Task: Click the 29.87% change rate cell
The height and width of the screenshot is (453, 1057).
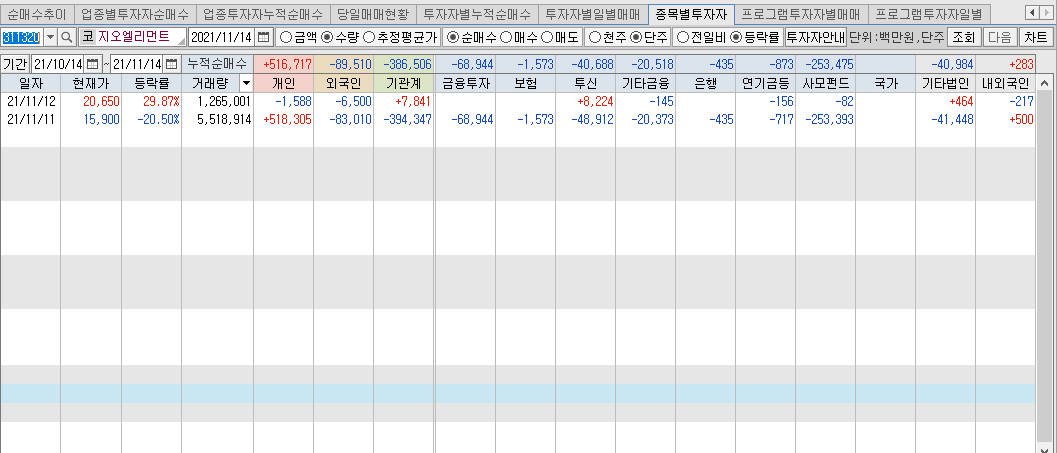Action: tap(152, 102)
